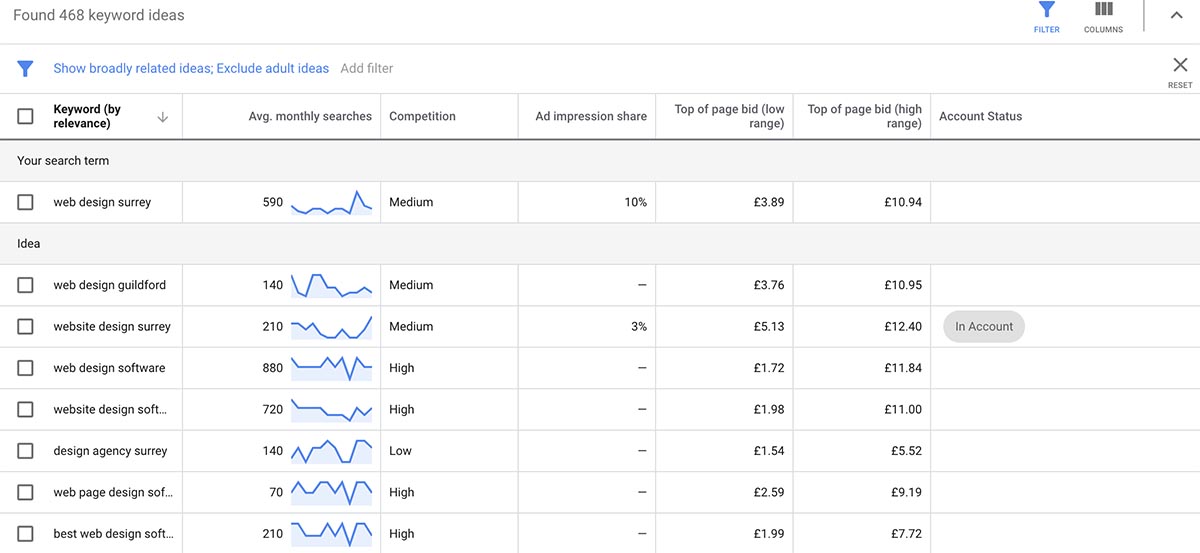Viewport: 1200px width, 553px height.
Task: Select checkbox for web design surrey
Action: pyautogui.click(x=25, y=202)
